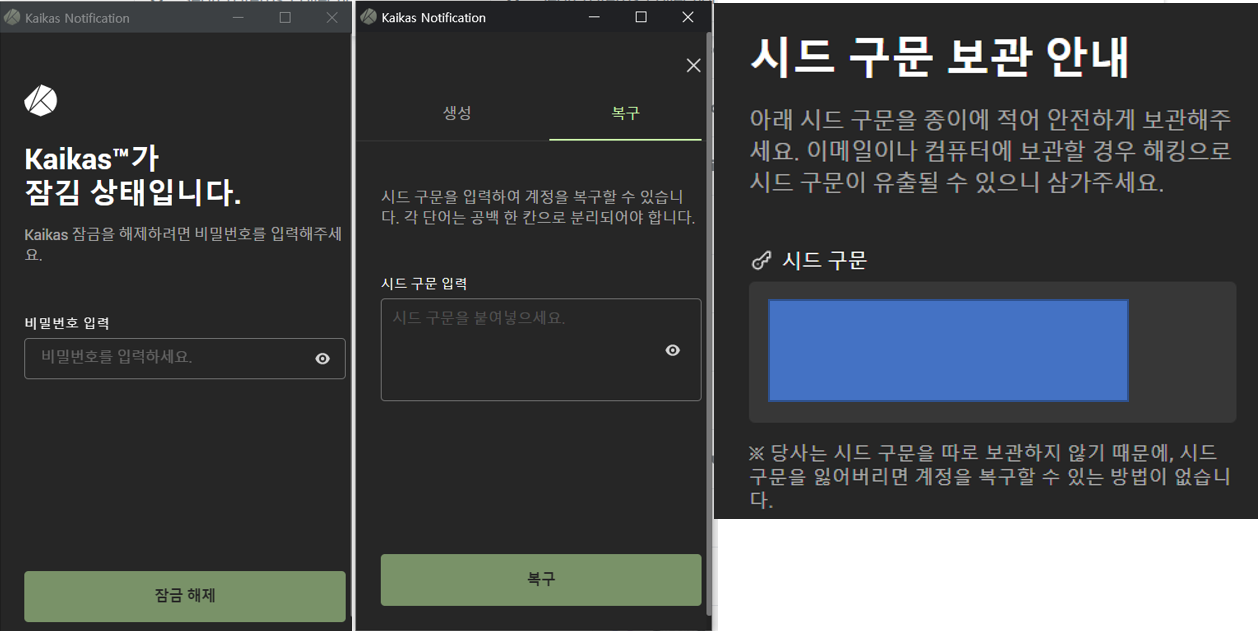Screen dimensions: 1258x631
Task: Click the Kaikas™가 잠김 상태입니다 heading
Action: pos(133,175)
